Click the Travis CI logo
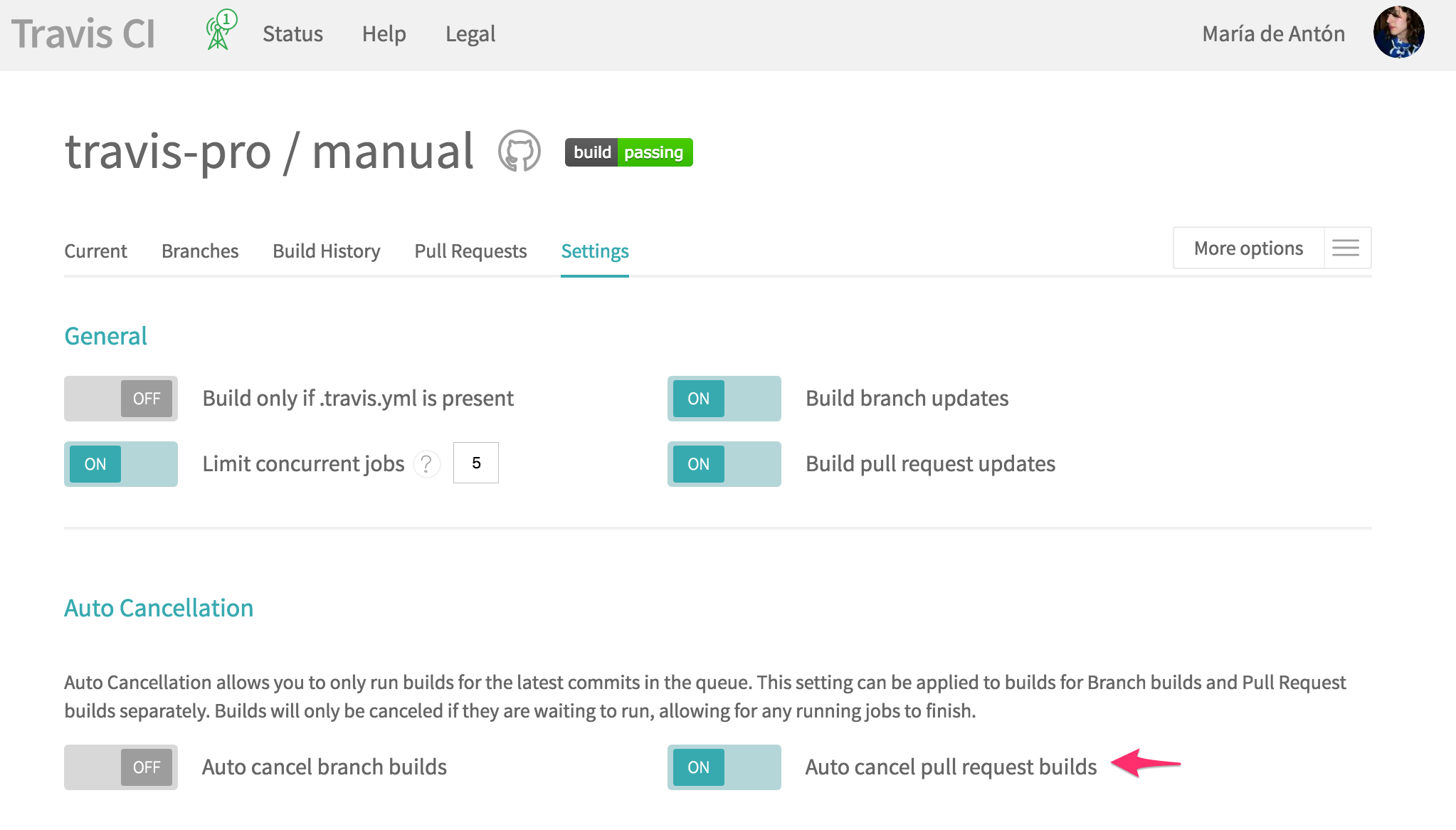1456x830 pixels. pyautogui.click(x=83, y=34)
